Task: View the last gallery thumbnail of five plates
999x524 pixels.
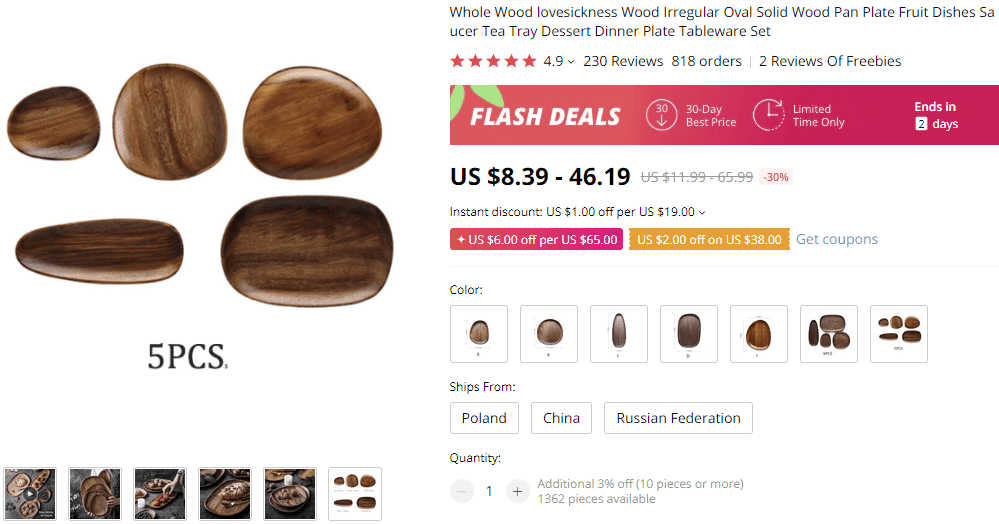Action: (355, 494)
